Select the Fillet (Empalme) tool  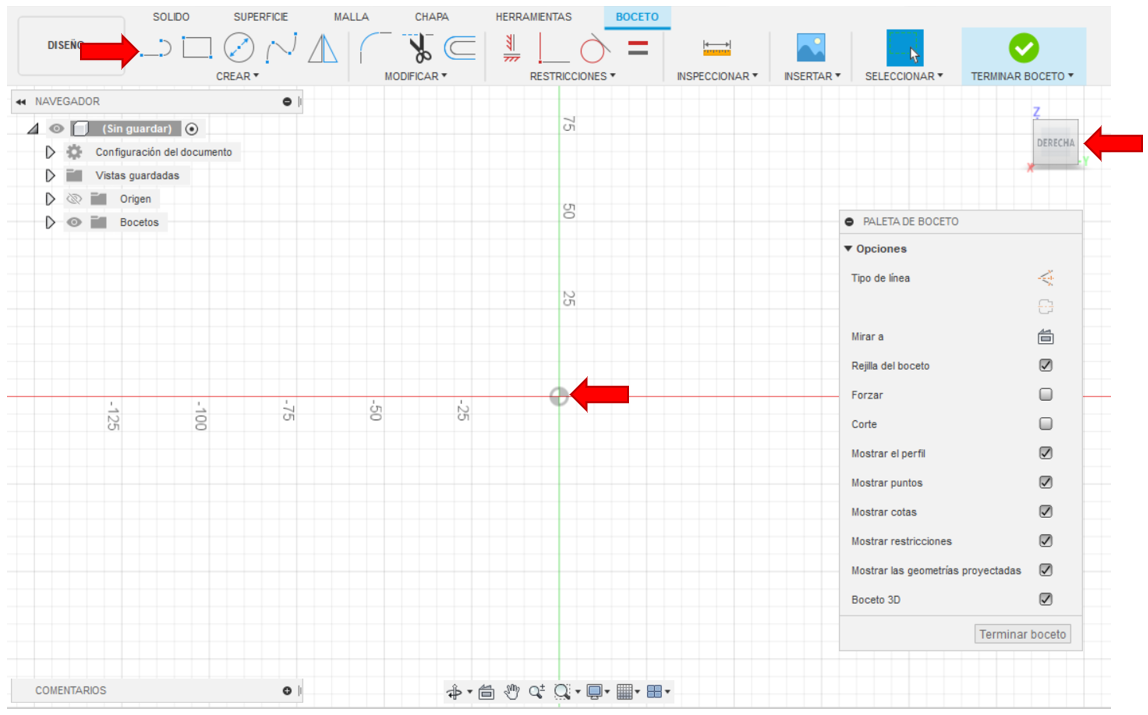click(375, 48)
